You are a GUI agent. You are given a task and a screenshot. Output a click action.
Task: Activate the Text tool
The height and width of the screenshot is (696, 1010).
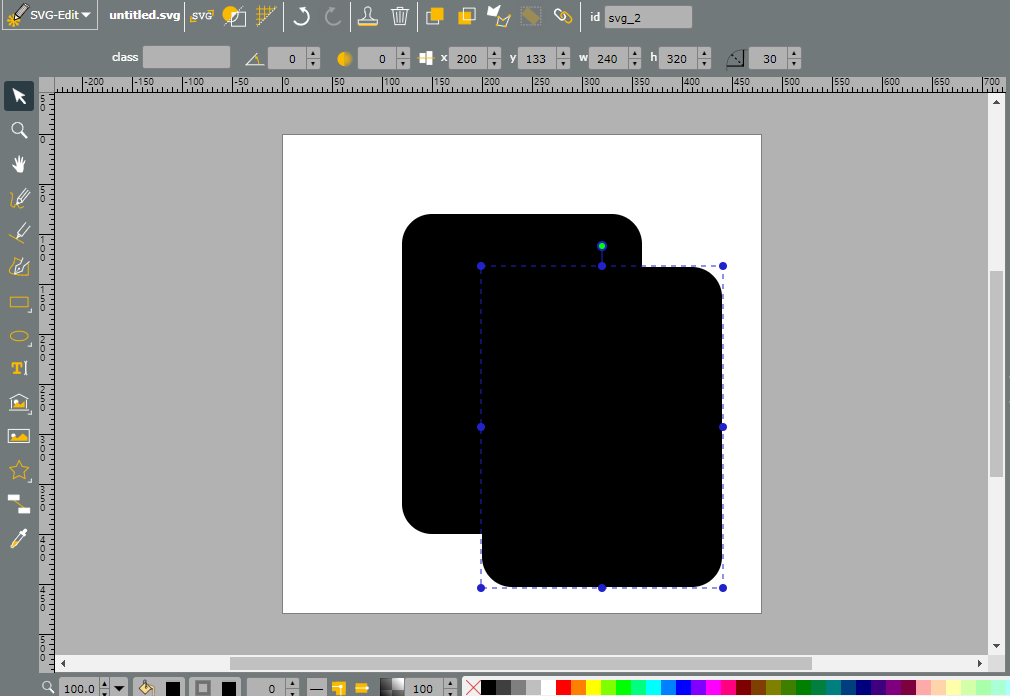(19, 368)
